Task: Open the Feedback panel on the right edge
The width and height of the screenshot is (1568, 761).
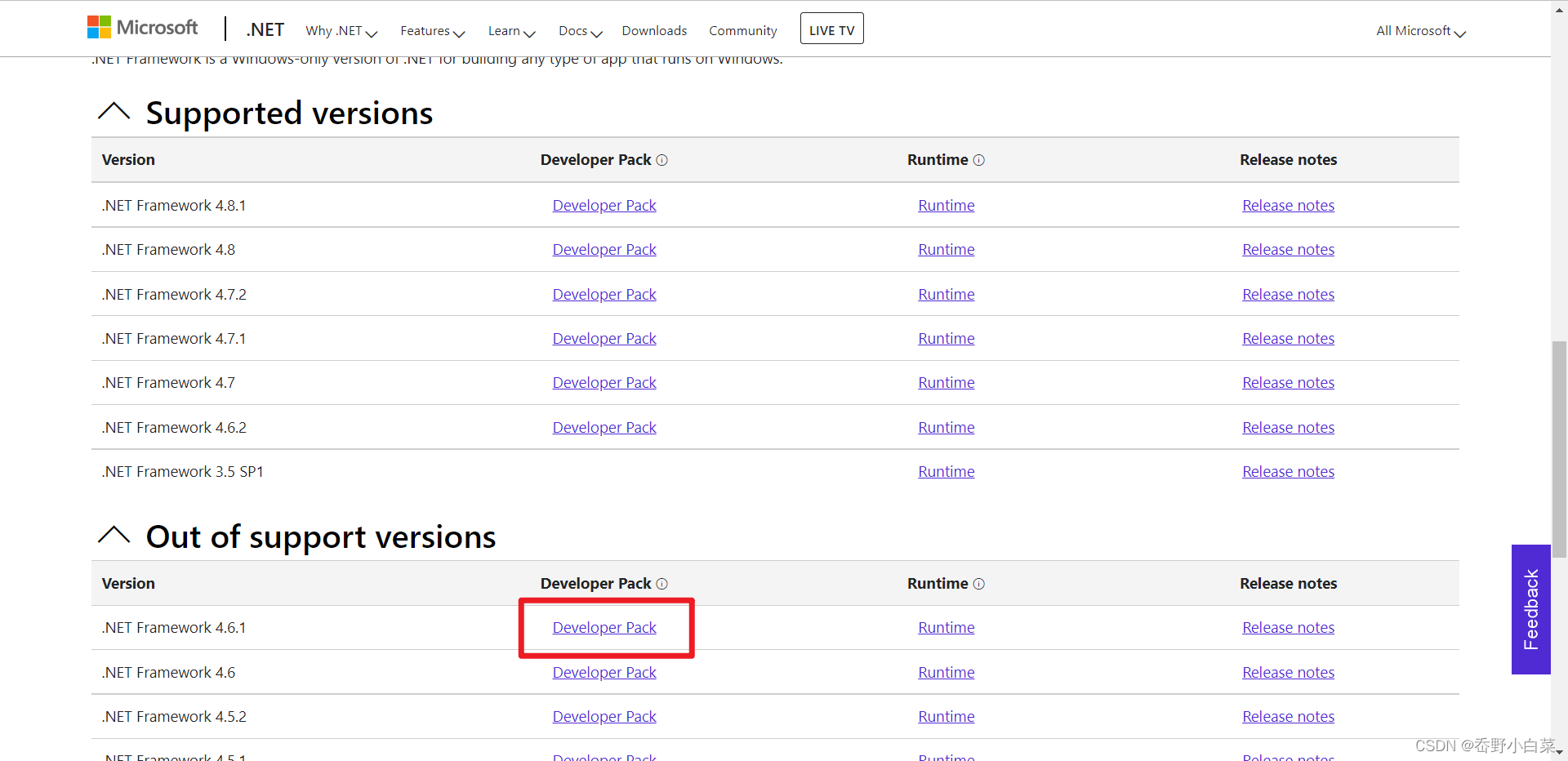Action: coord(1531,610)
